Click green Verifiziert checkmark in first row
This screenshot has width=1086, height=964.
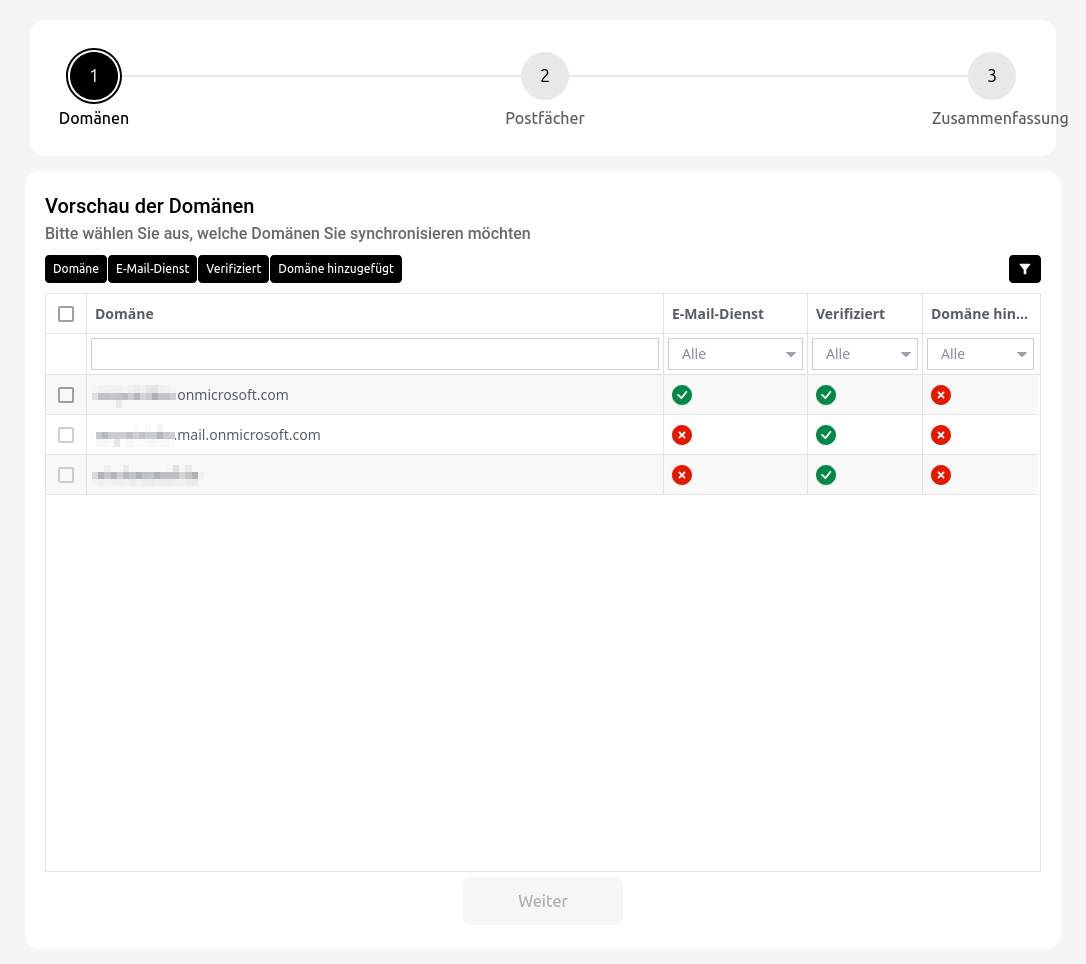826,395
